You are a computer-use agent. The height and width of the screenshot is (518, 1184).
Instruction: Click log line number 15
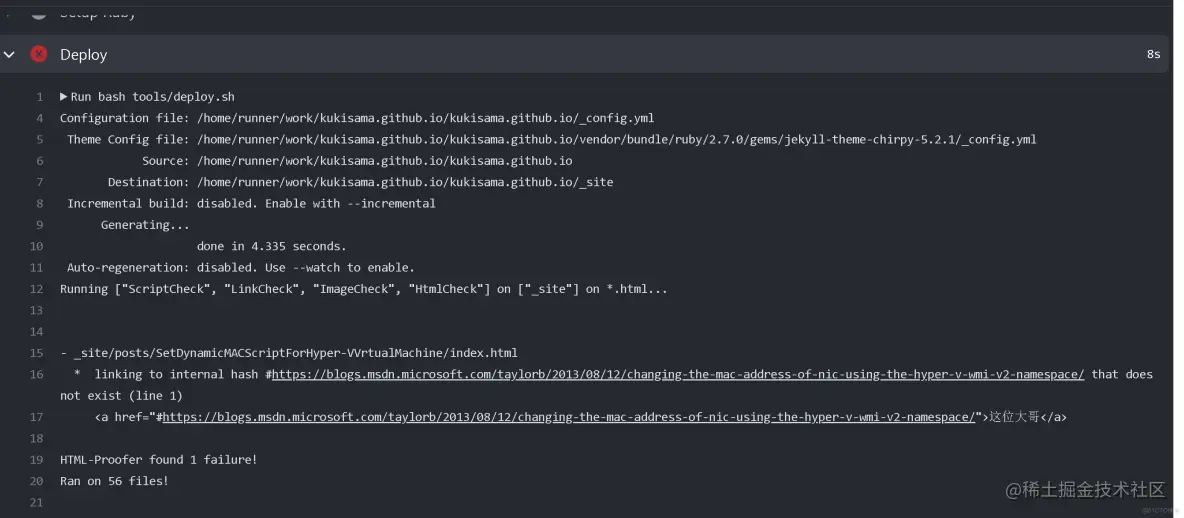[x=36, y=353]
